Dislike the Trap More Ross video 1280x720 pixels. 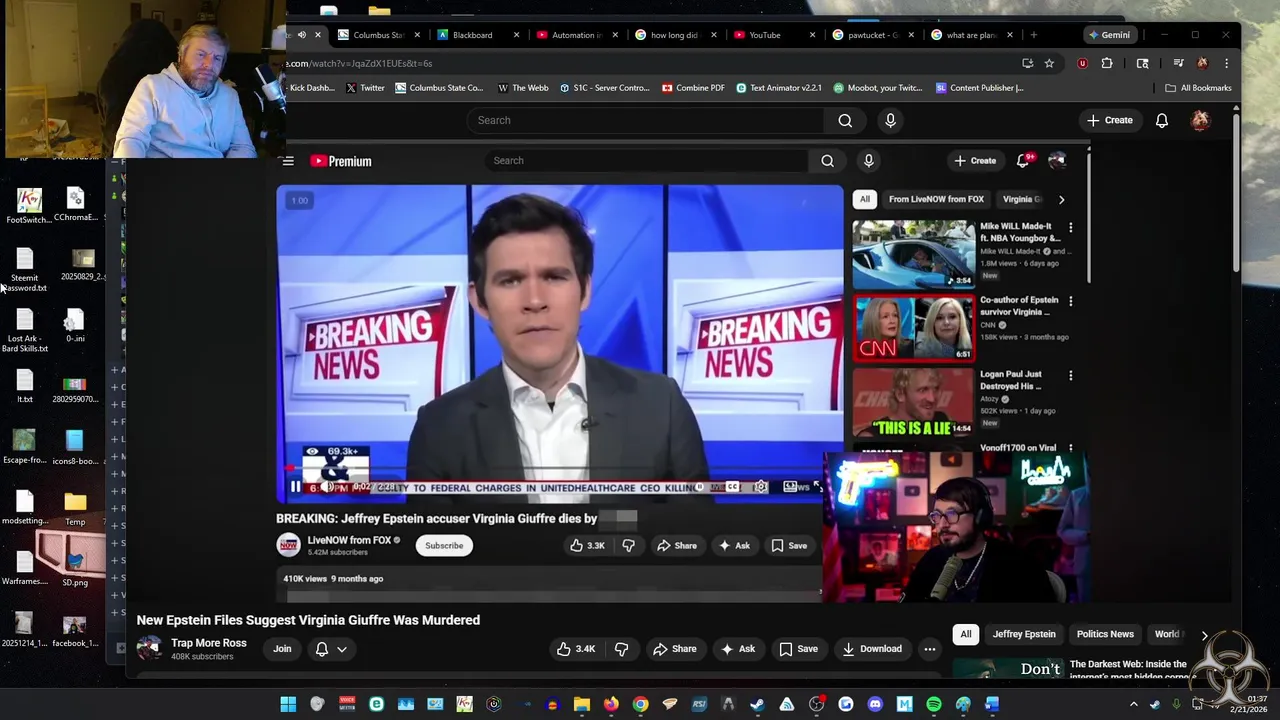621,649
